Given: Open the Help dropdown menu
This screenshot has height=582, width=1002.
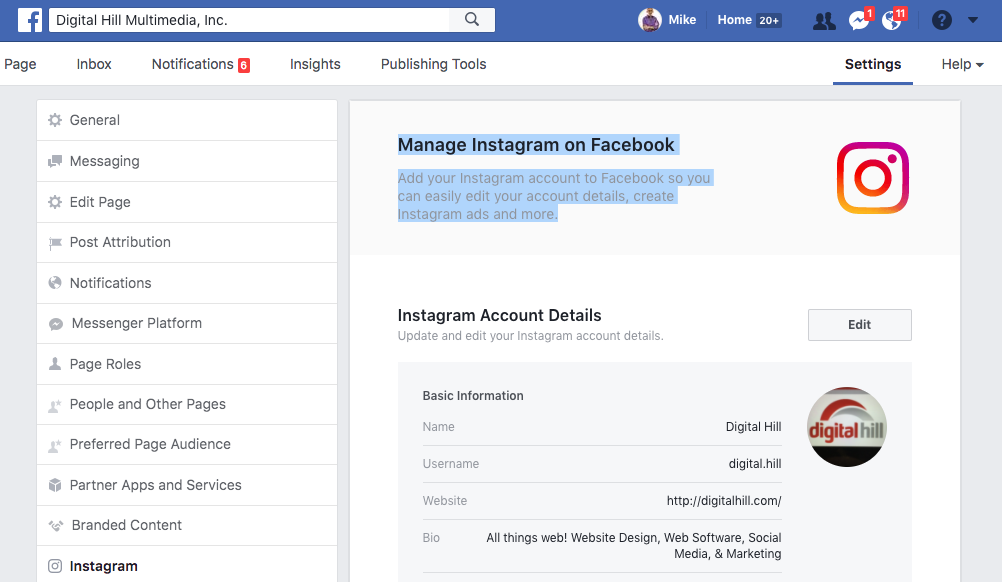Looking at the screenshot, I should click(962, 64).
